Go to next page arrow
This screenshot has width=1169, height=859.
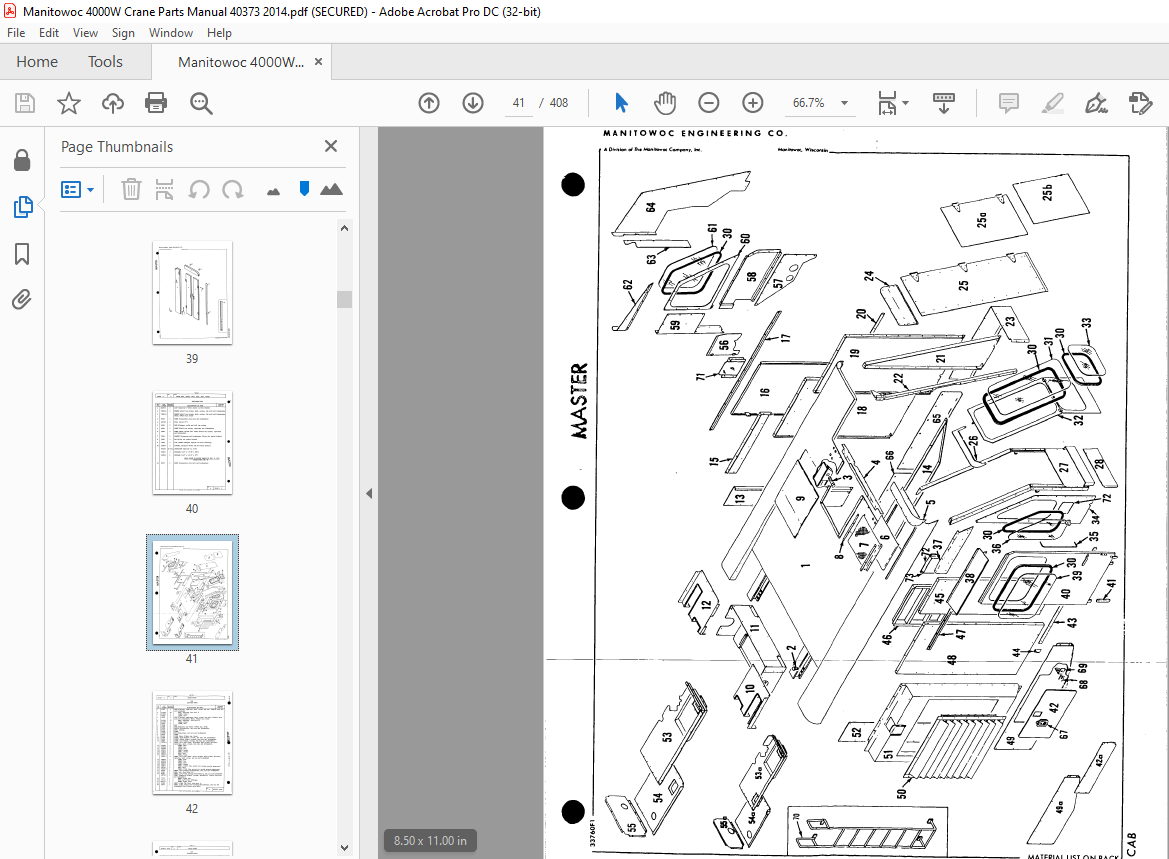[473, 103]
